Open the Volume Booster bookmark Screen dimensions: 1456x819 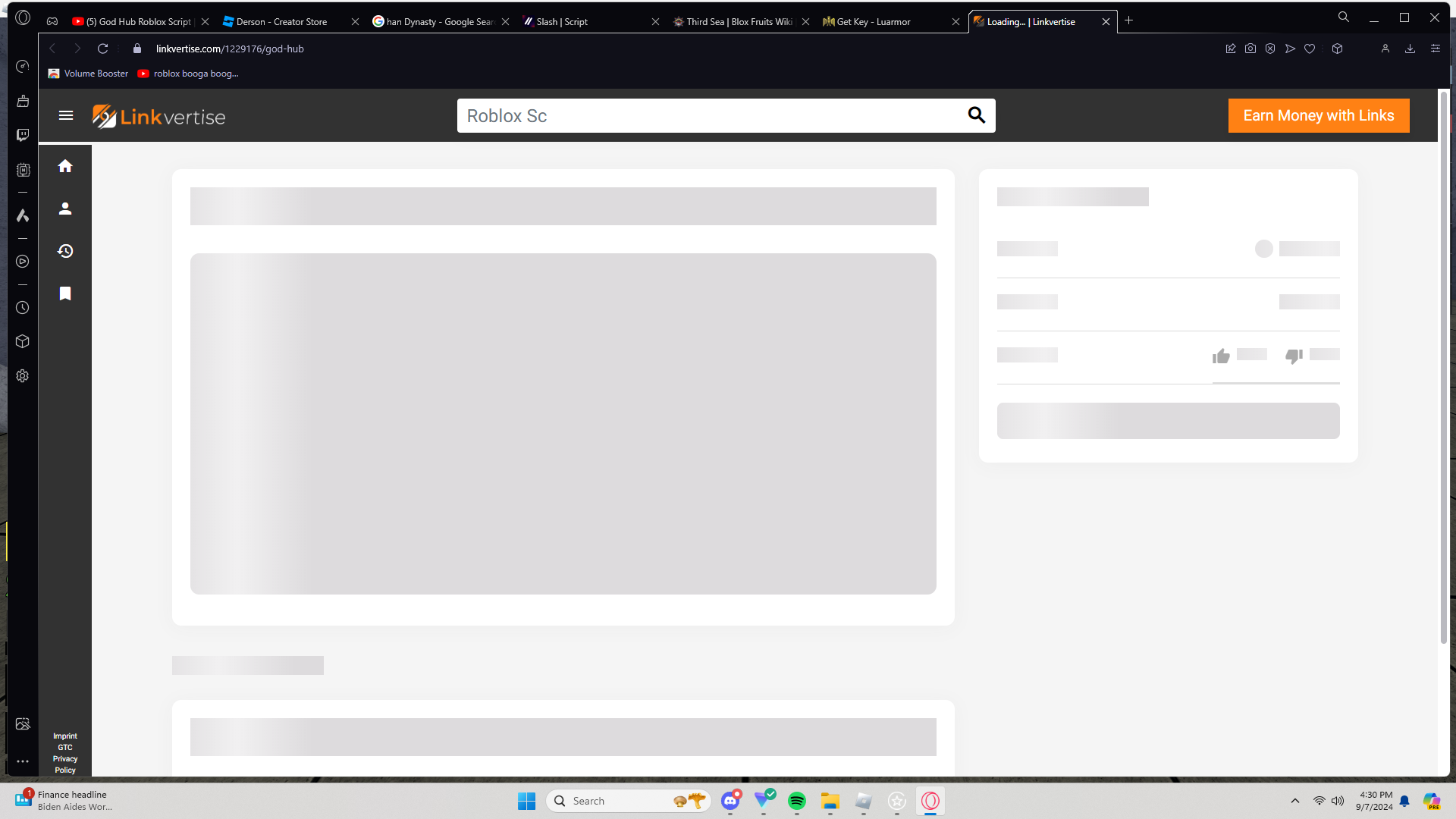click(x=89, y=74)
